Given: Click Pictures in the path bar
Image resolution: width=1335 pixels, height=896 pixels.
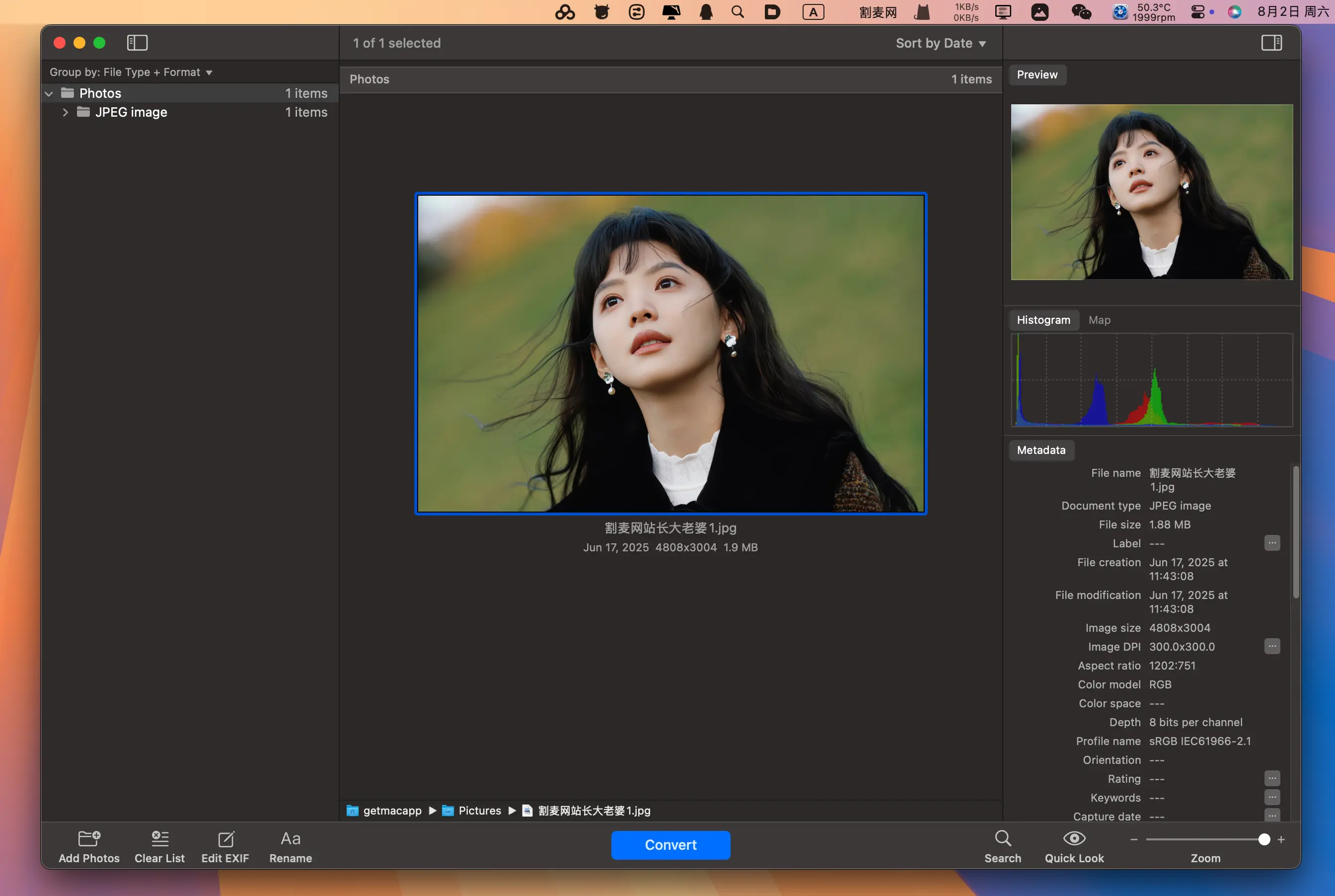Looking at the screenshot, I should (x=479, y=811).
